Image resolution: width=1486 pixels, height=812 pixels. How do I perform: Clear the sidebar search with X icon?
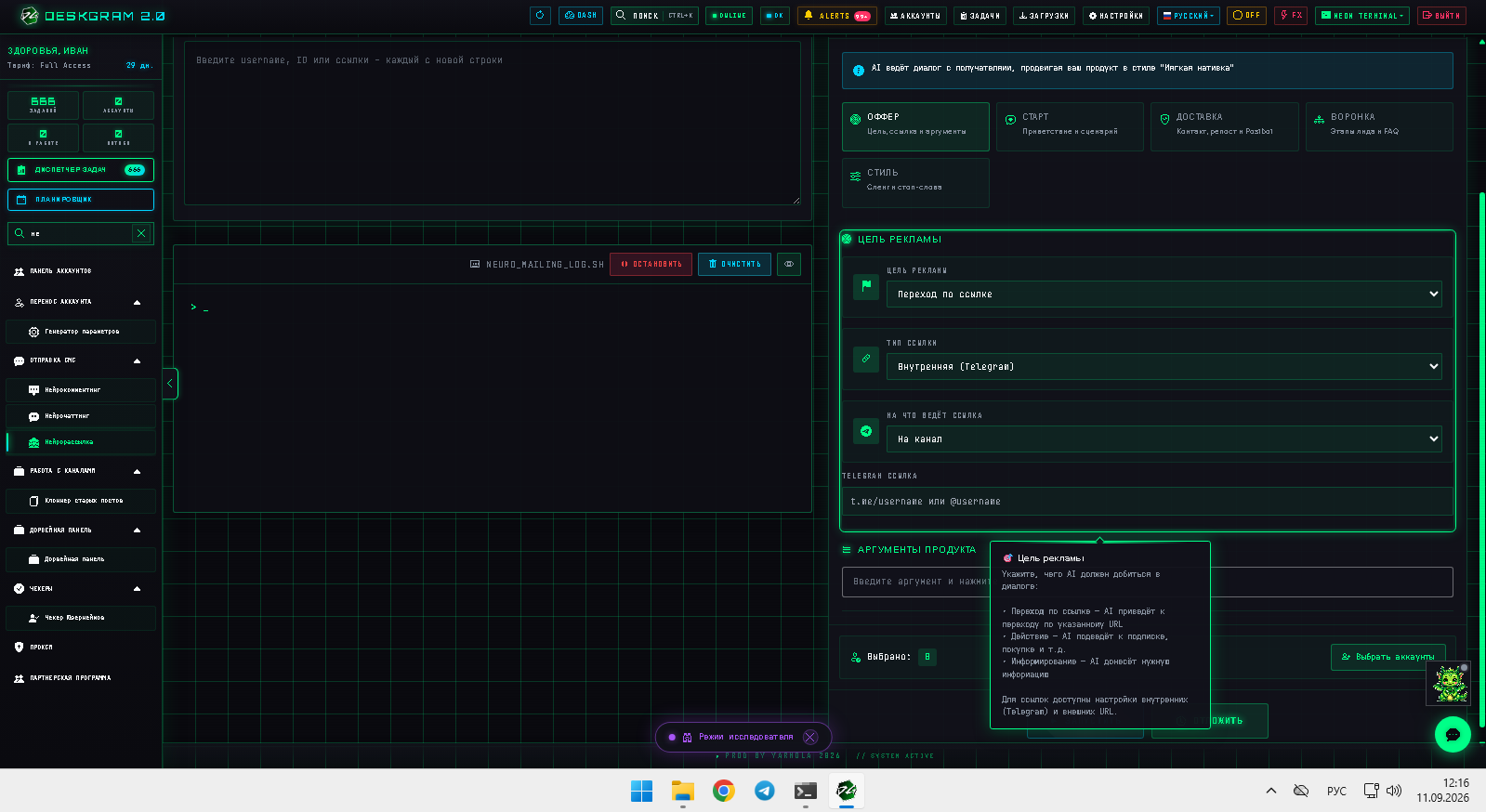pyautogui.click(x=141, y=233)
